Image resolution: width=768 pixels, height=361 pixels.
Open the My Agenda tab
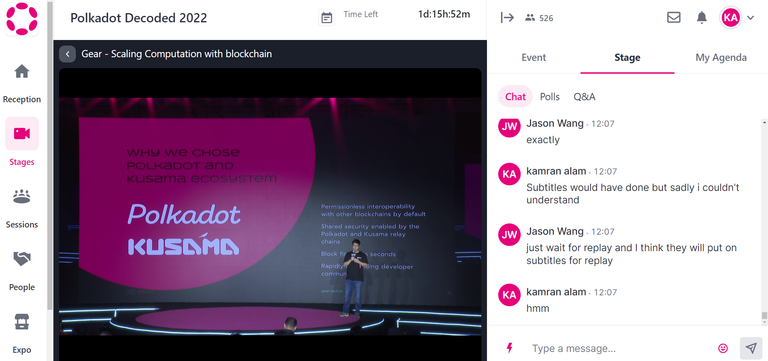pos(721,57)
